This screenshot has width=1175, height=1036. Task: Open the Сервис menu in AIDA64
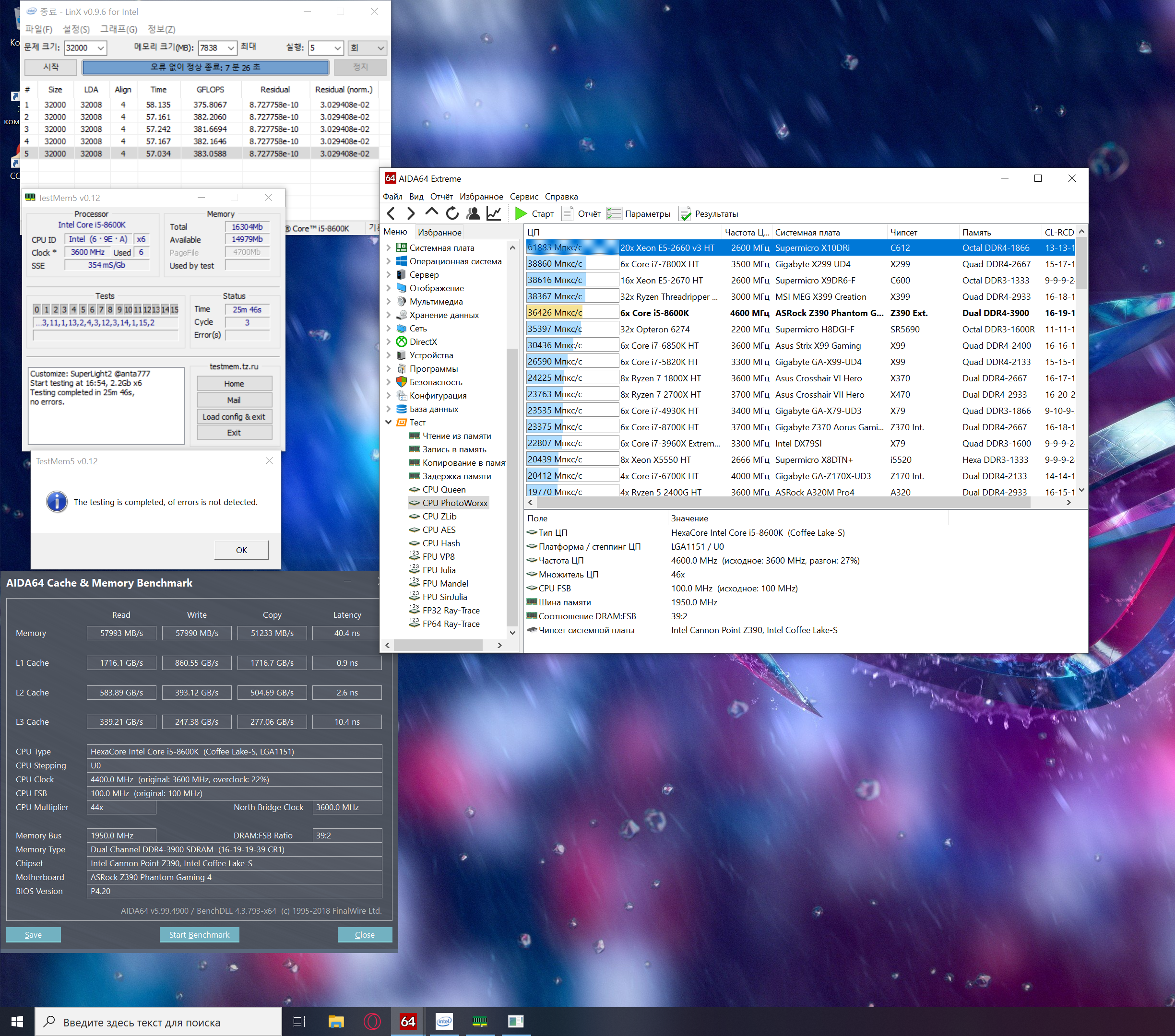pyautogui.click(x=523, y=197)
